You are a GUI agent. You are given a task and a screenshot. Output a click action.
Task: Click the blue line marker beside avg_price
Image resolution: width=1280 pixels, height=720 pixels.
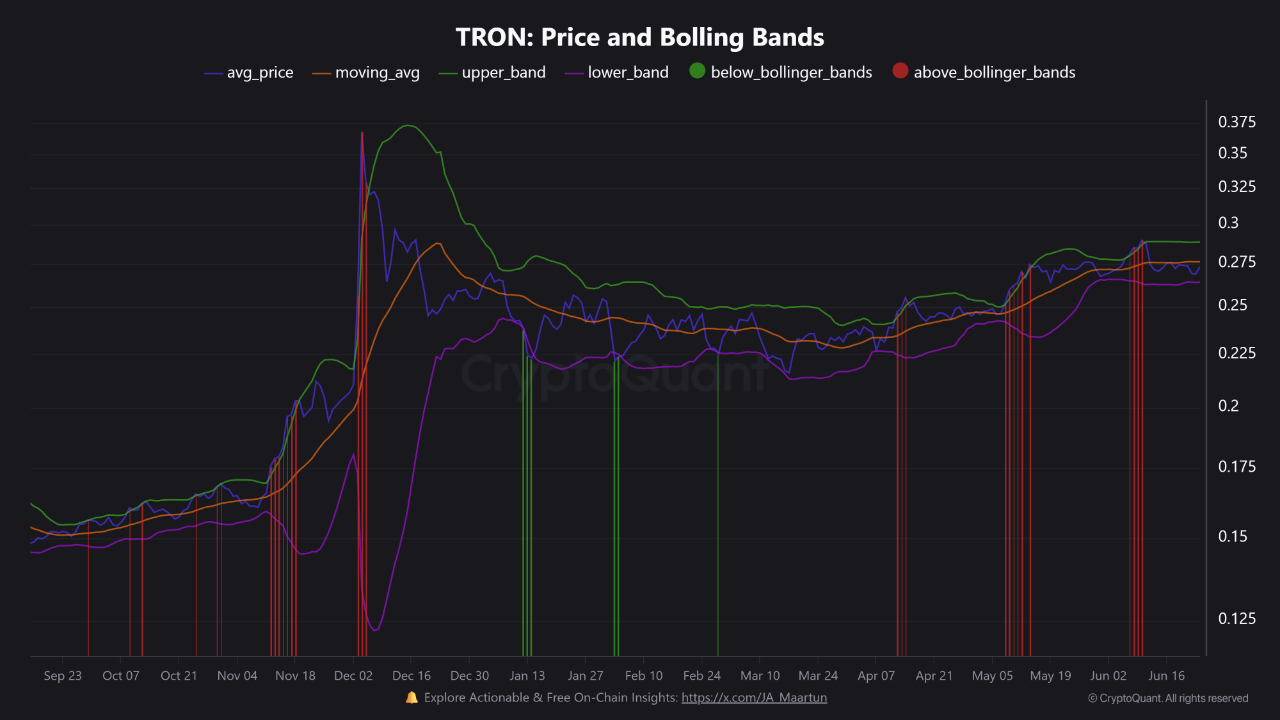pyautogui.click(x=213, y=73)
